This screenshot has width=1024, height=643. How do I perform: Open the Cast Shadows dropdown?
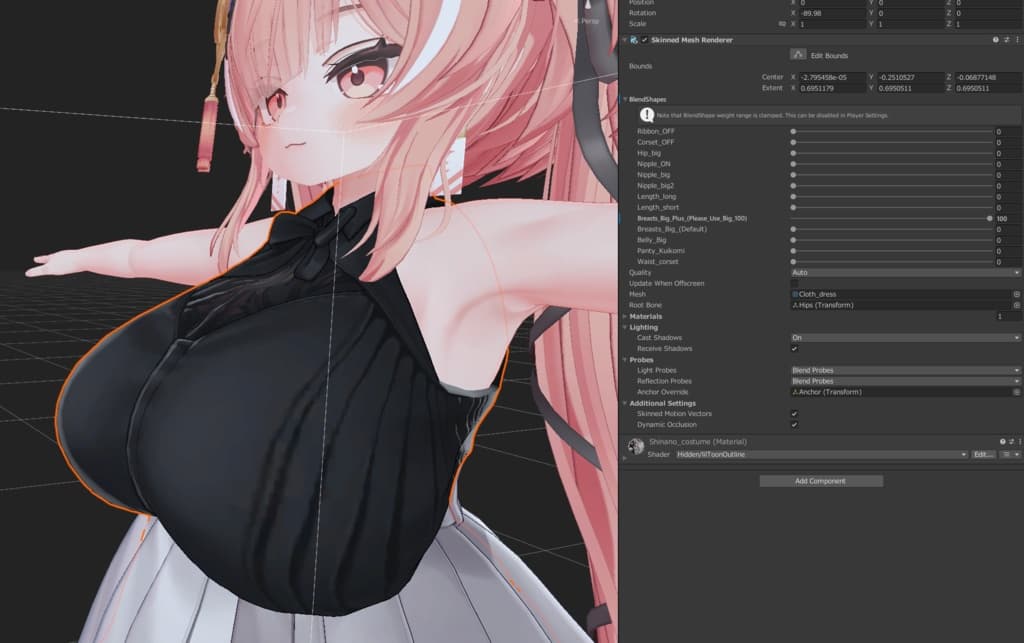click(905, 337)
